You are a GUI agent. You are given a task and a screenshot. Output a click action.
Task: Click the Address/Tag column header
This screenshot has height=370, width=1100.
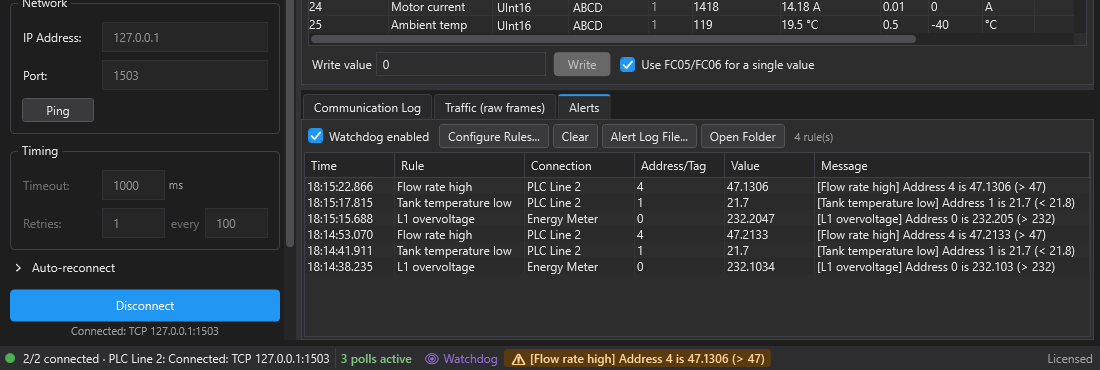[679, 166]
